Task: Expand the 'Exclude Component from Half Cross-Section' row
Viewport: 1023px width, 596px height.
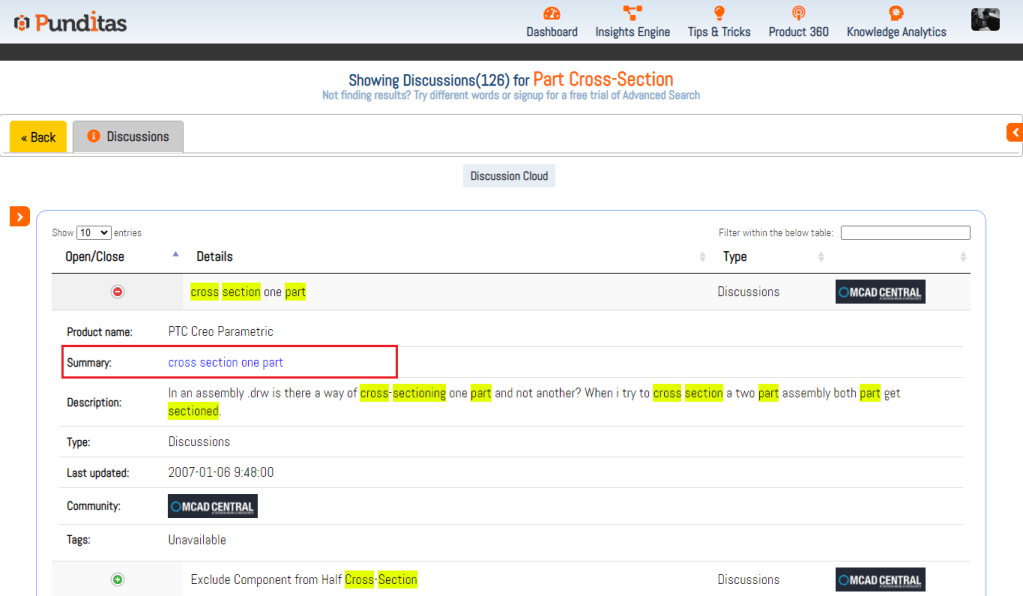Action: (117, 579)
